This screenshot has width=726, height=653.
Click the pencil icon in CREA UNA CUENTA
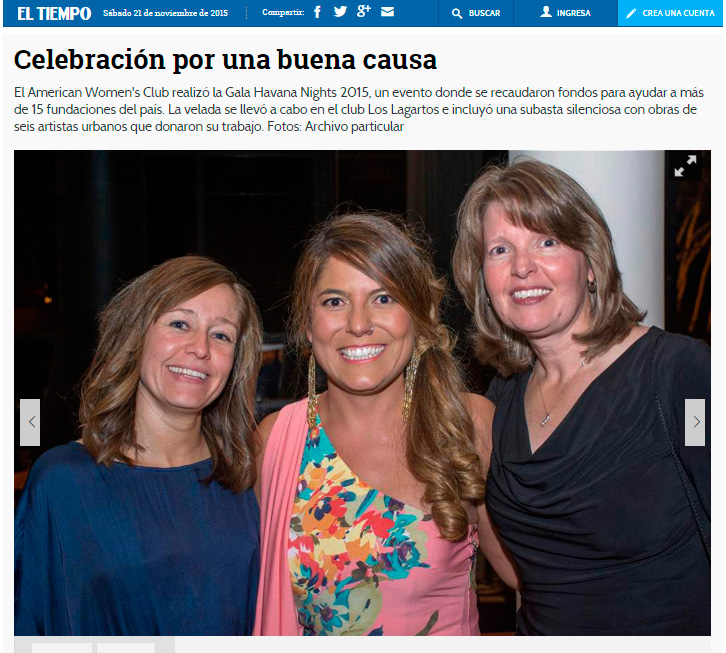(631, 13)
